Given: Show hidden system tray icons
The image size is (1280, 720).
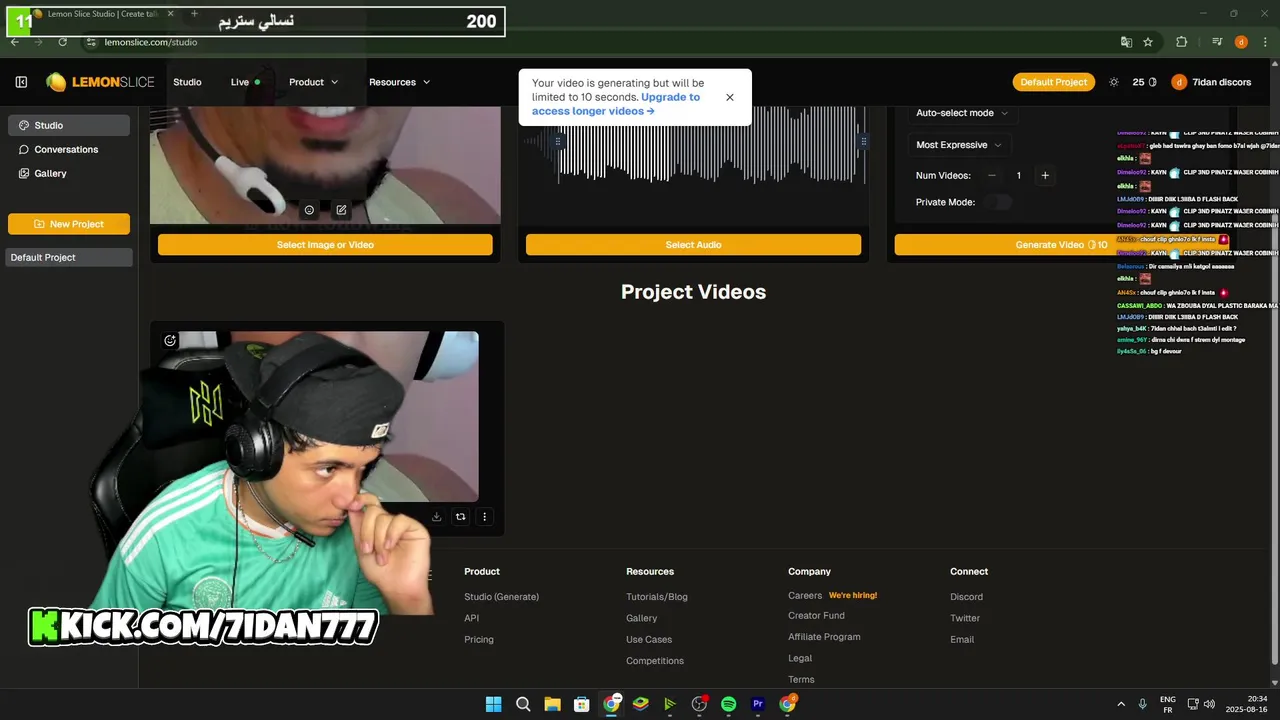Looking at the screenshot, I should tap(1121, 704).
